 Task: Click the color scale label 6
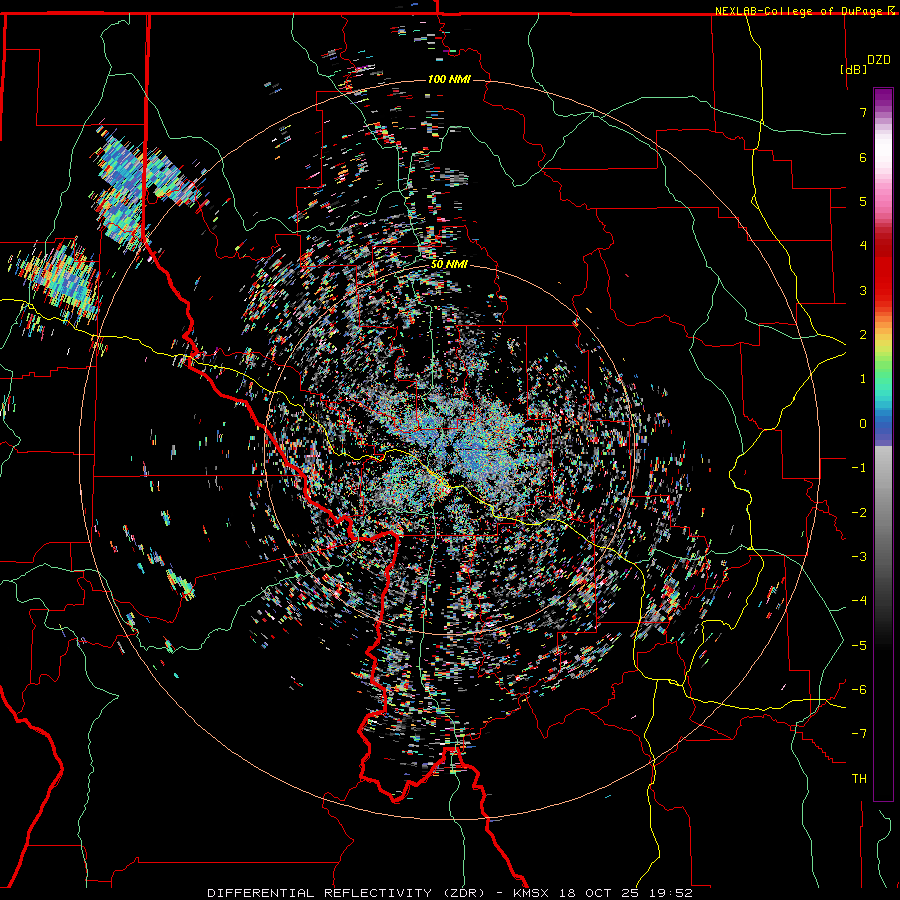pyautogui.click(x=863, y=157)
